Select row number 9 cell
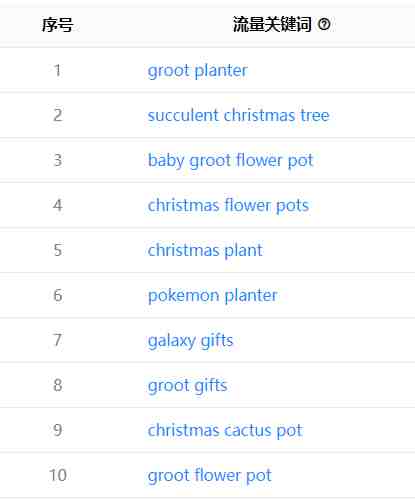415x500 pixels. coord(58,430)
